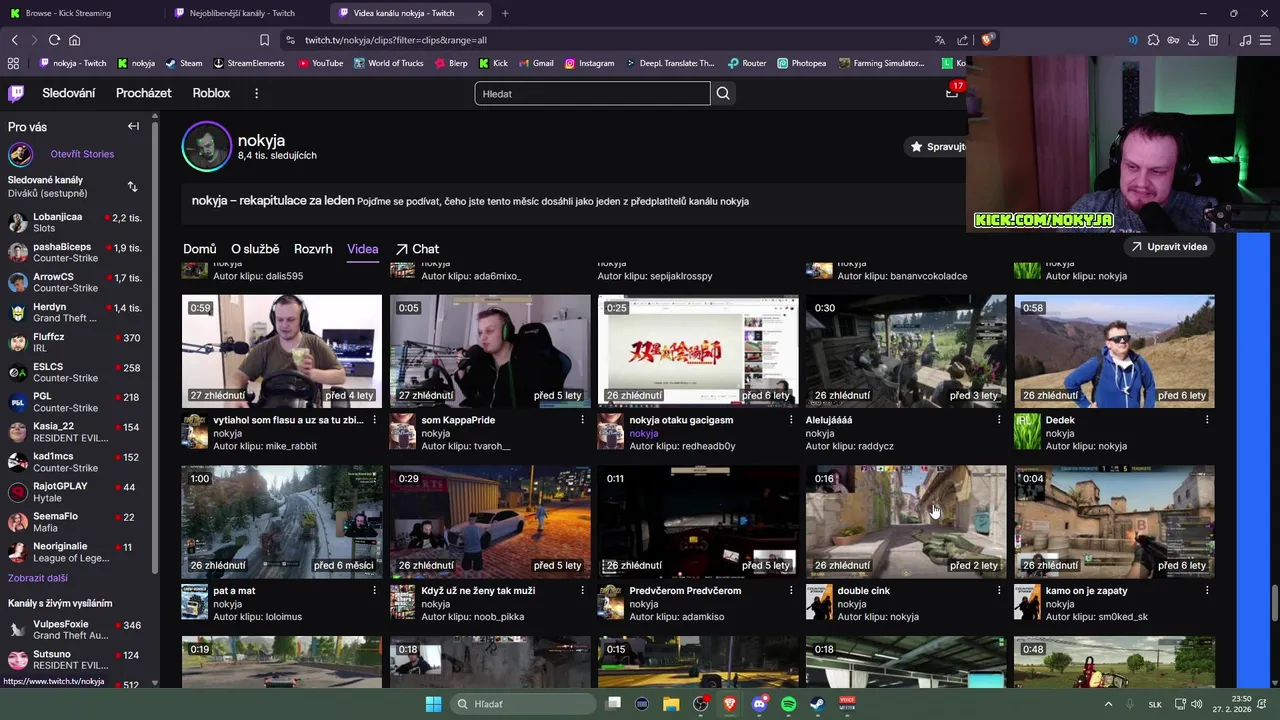Screen dimensions: 1280x720
Task: Bookmark this page icon in address bar
Action: point(264,40)
